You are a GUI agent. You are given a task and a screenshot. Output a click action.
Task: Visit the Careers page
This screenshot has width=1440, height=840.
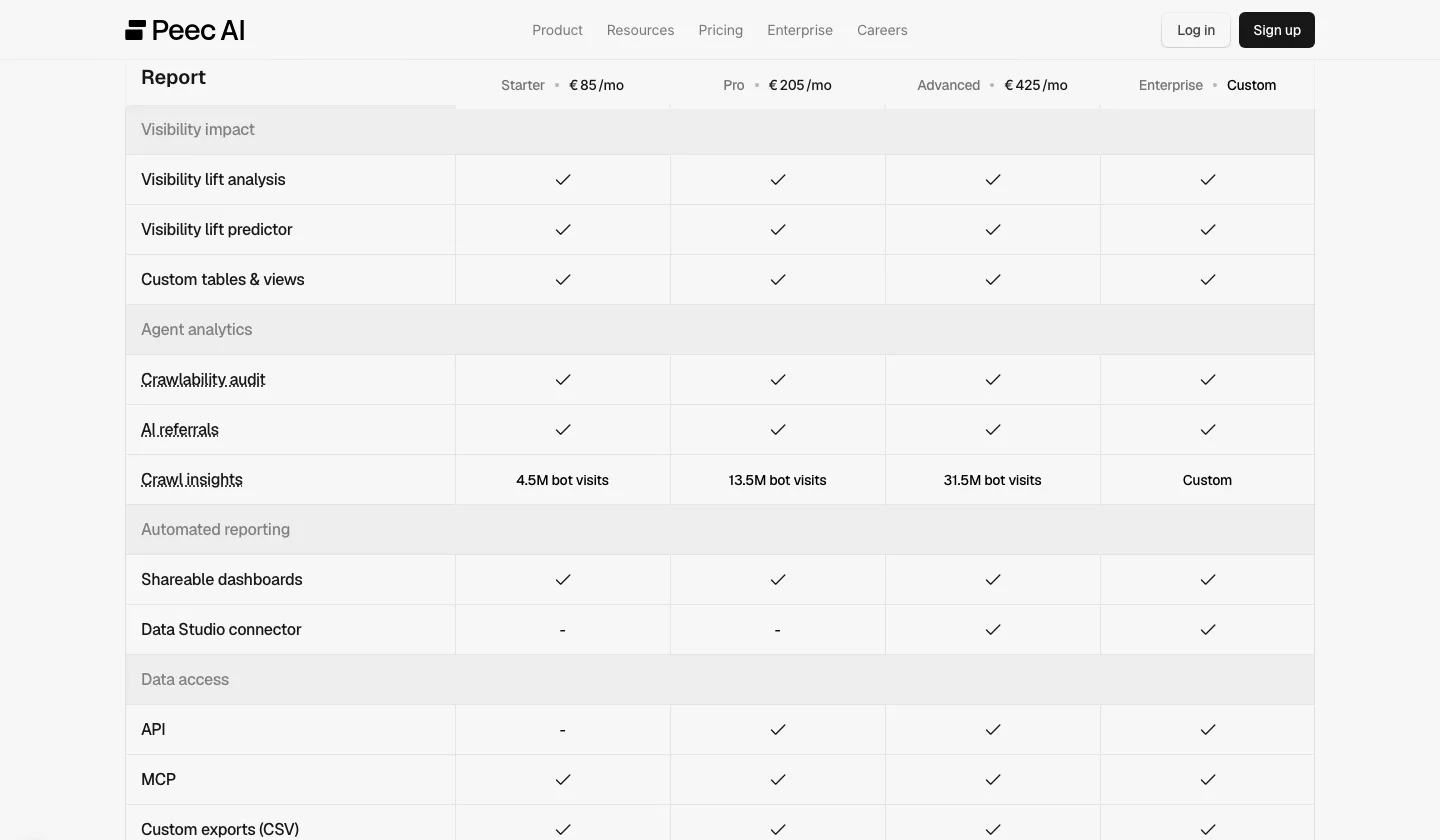point(882,30)
